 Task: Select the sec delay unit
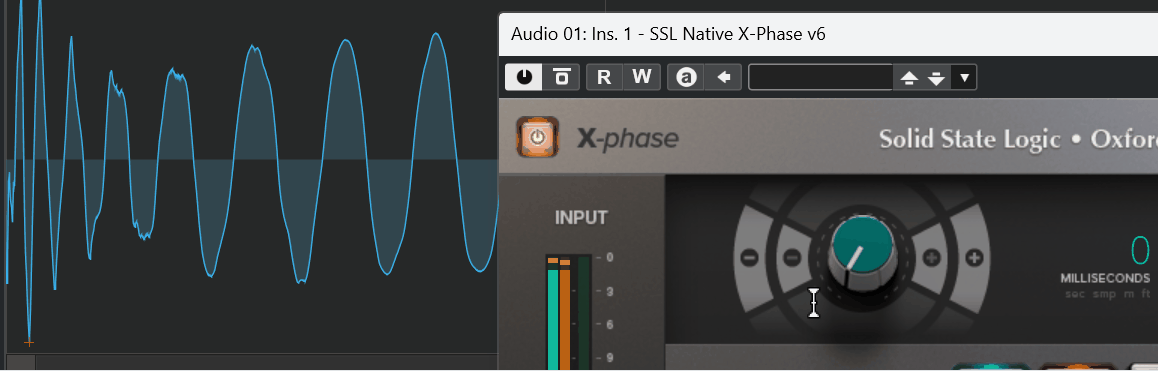pos(1076,294)
